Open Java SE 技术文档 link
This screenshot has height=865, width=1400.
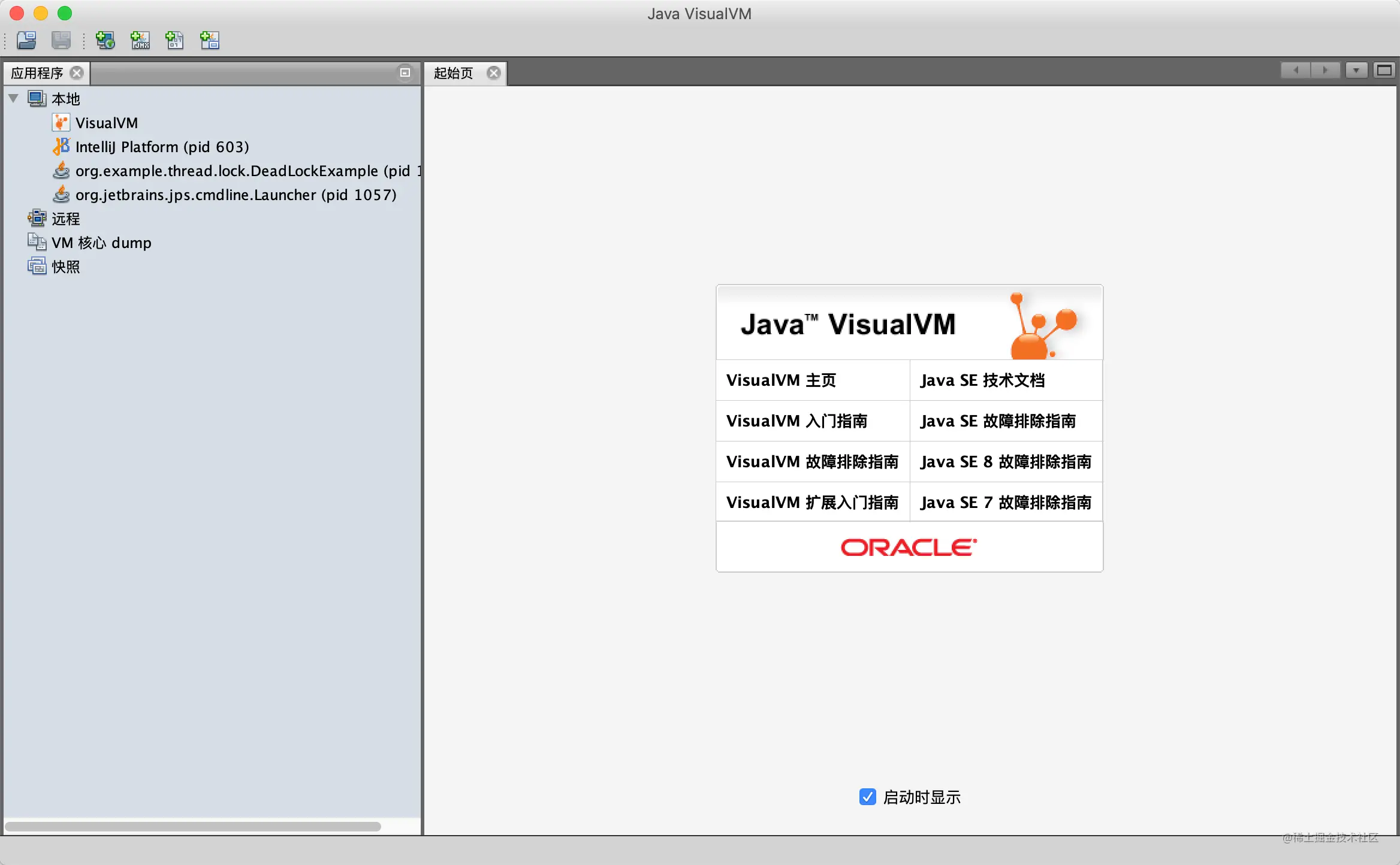pyautogui.click(x=982, y=380)
